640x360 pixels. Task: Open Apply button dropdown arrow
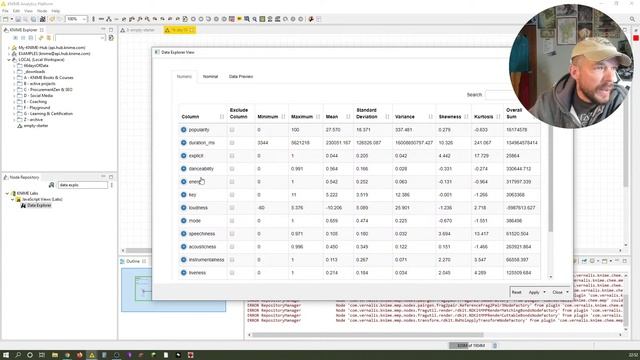coord(544,292)
